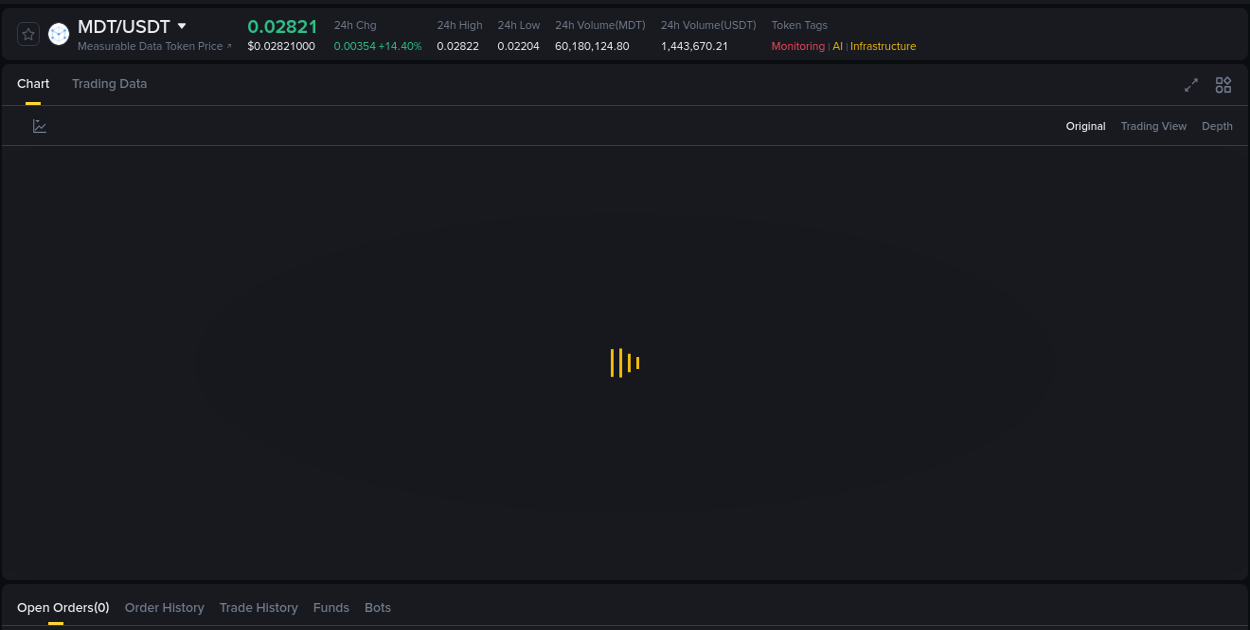Select the Chart tab

(x=33, y=84)
